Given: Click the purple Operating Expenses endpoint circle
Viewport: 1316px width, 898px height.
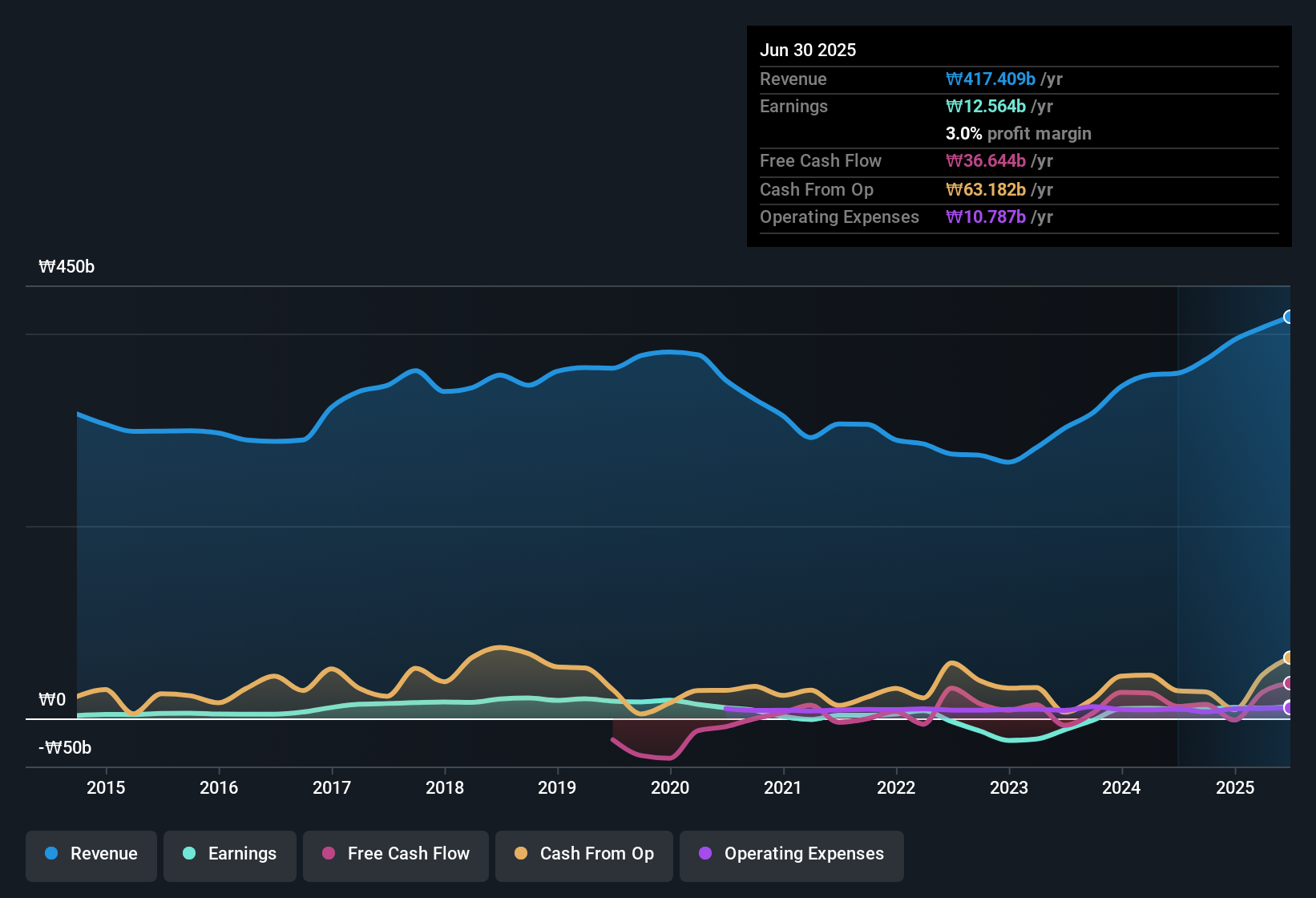Looking at the screenshot, I should (x=1289, y=709).
